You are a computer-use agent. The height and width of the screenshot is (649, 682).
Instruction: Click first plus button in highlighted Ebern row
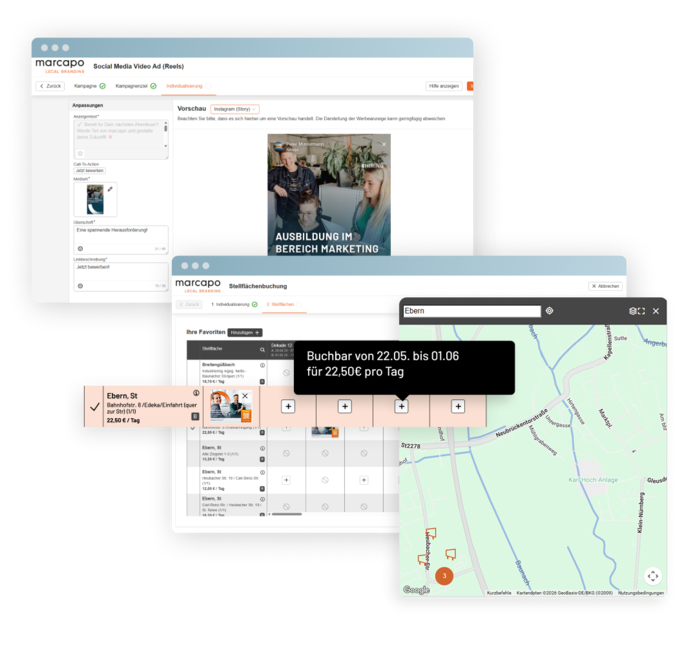pyautogui.click(x=288, y=406)
